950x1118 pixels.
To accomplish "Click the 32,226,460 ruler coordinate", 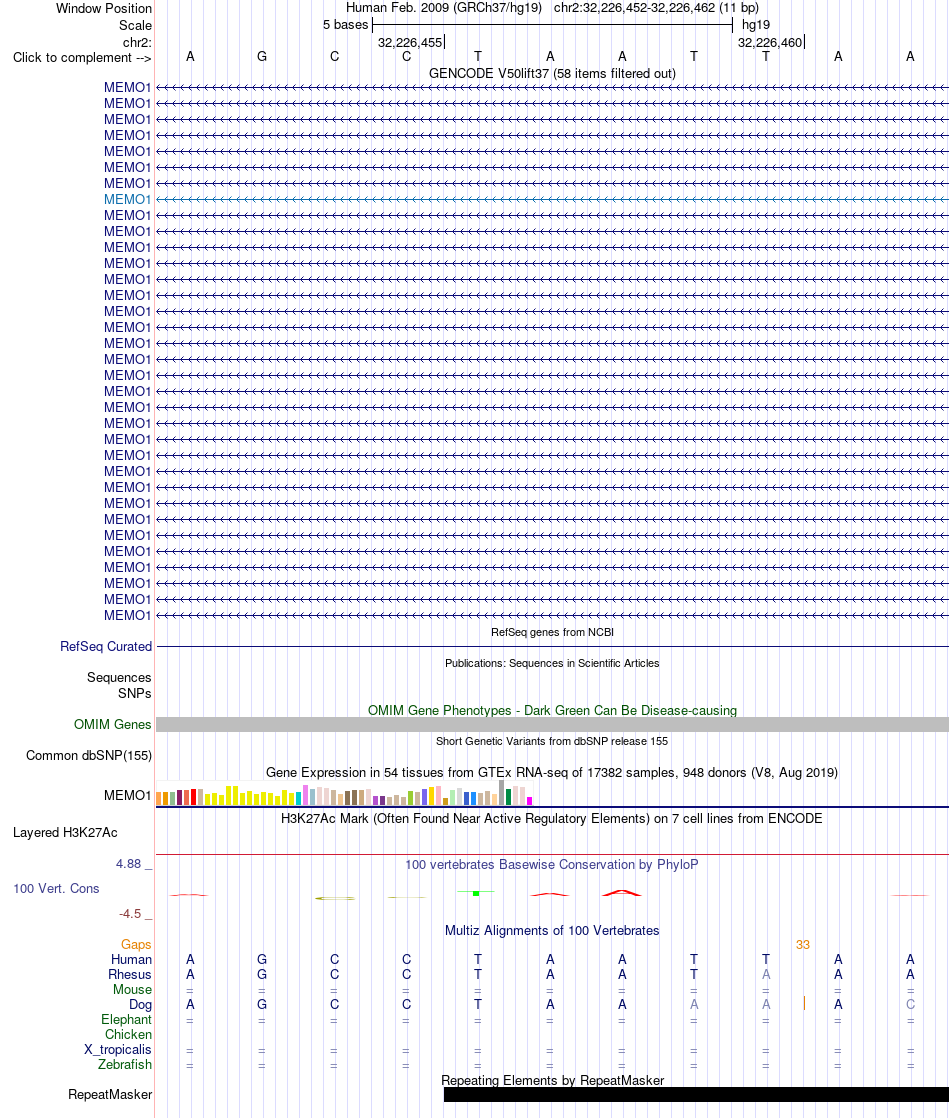I will (770, 43).
